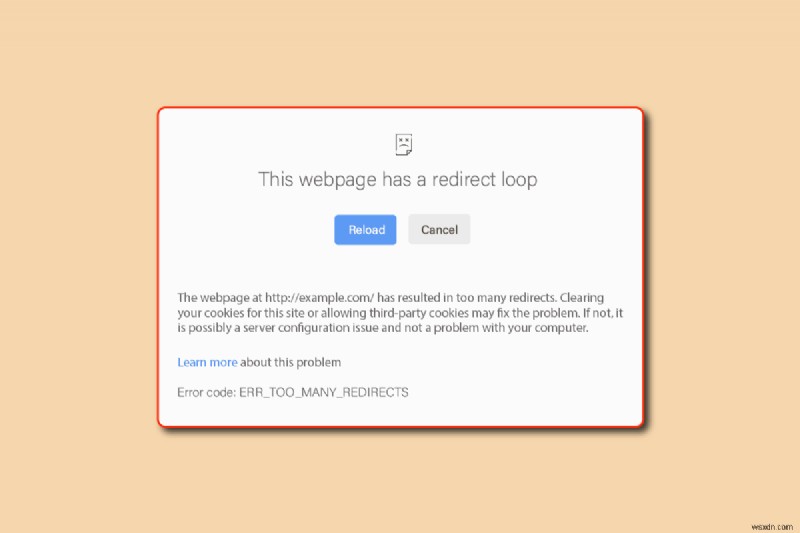Image resolution: width=800 pixels, height=533 pixels.
Task: Click the 'This webpage has a redirect loop' heading
Action: [398, 180]
